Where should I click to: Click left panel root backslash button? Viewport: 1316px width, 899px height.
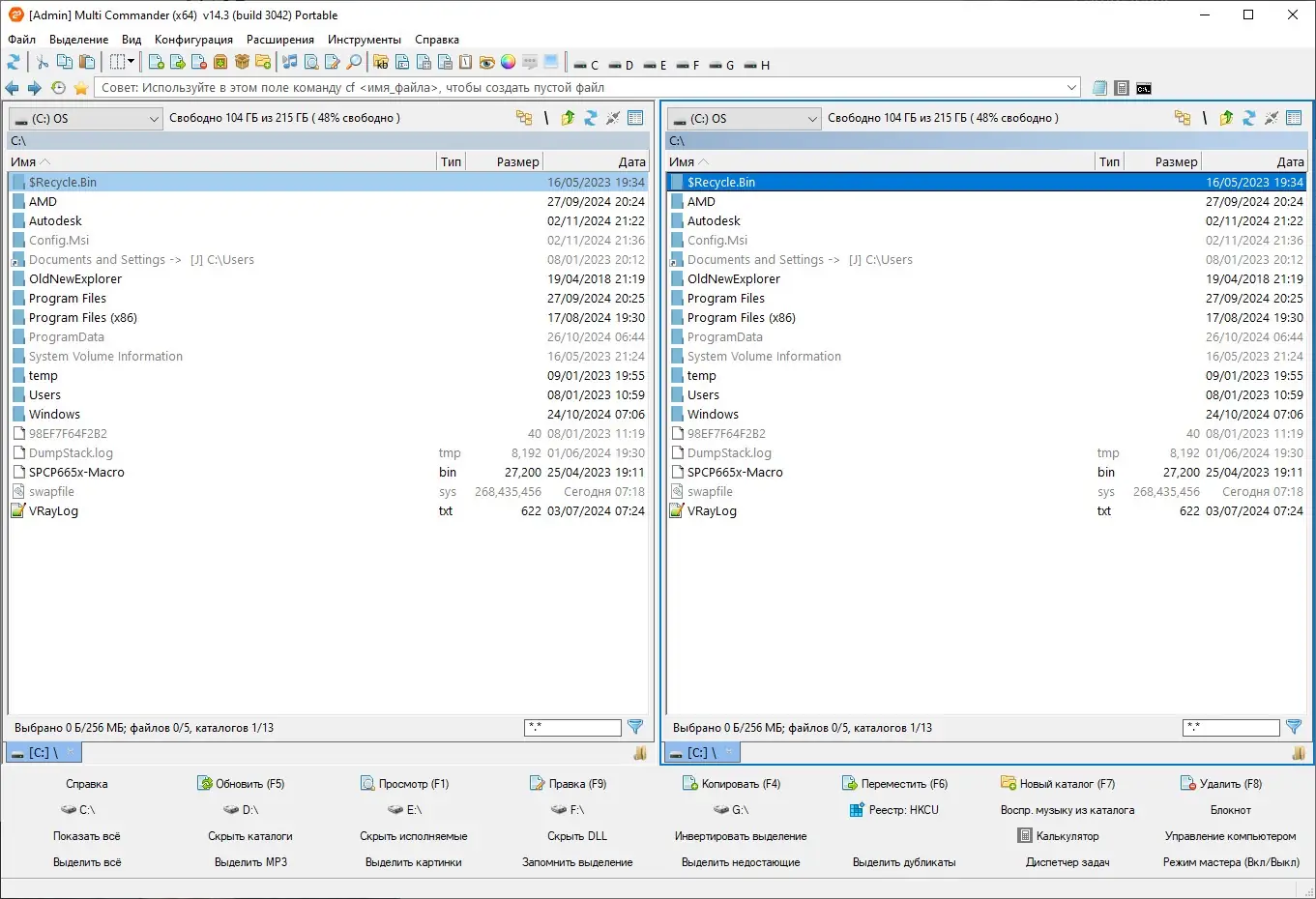click(546, 118)
